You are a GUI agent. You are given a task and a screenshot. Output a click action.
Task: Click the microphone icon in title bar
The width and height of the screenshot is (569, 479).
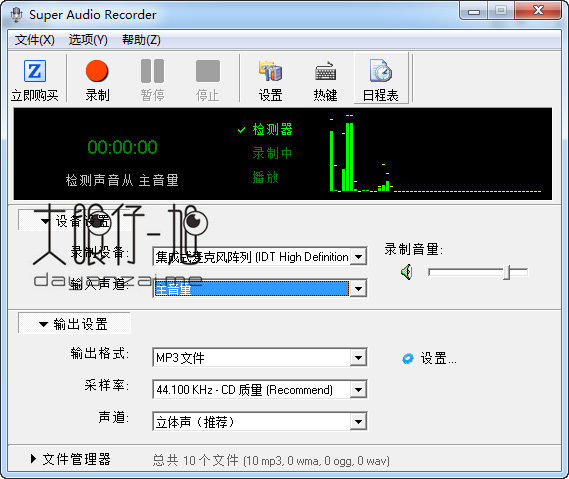tap(16, 15)
